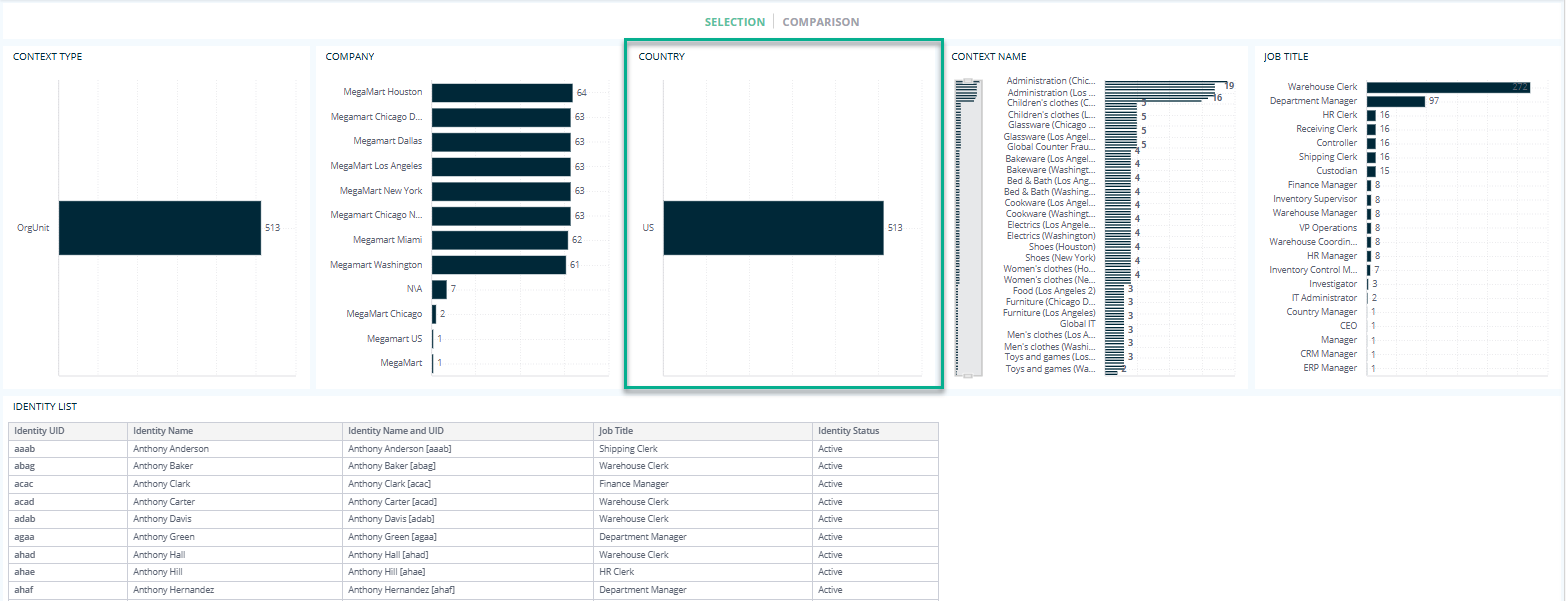Select the Warehouse Manager job title label

1315,213
